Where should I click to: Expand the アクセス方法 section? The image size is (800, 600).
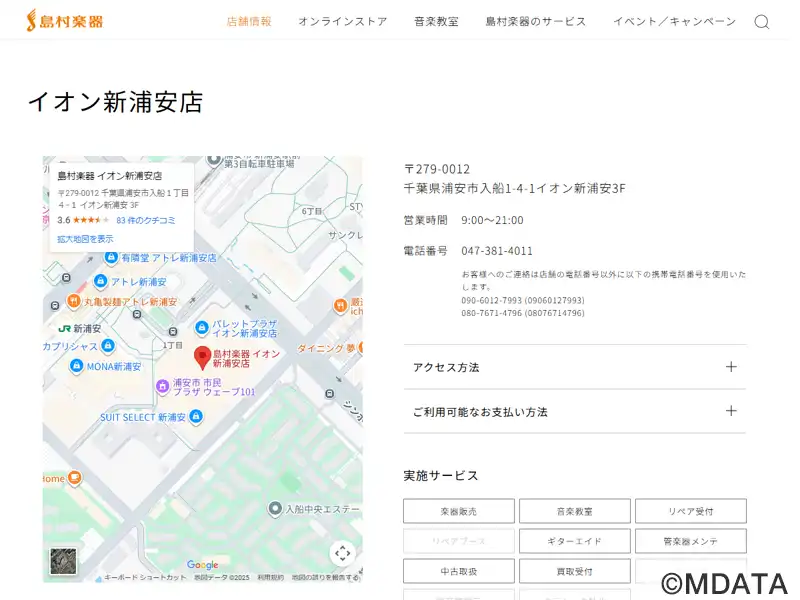coord(574,367)
